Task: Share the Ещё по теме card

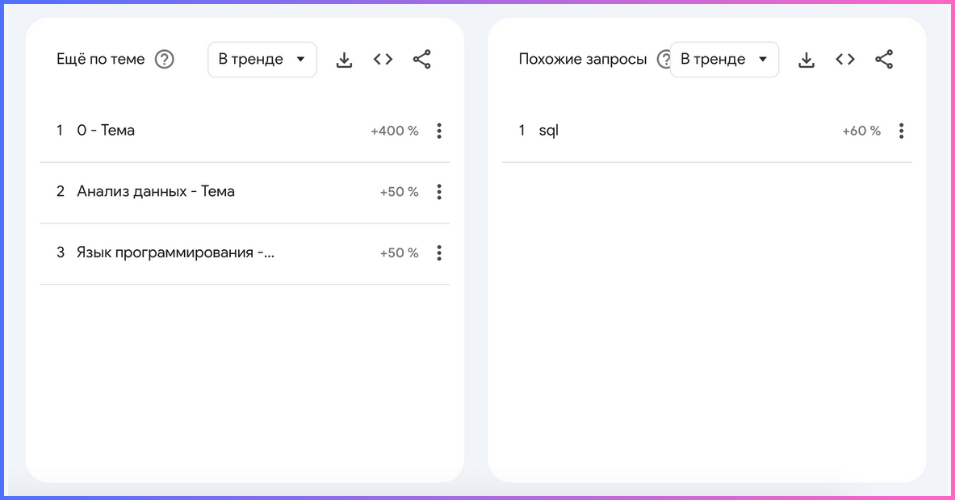Action: [x=422, y=60]
